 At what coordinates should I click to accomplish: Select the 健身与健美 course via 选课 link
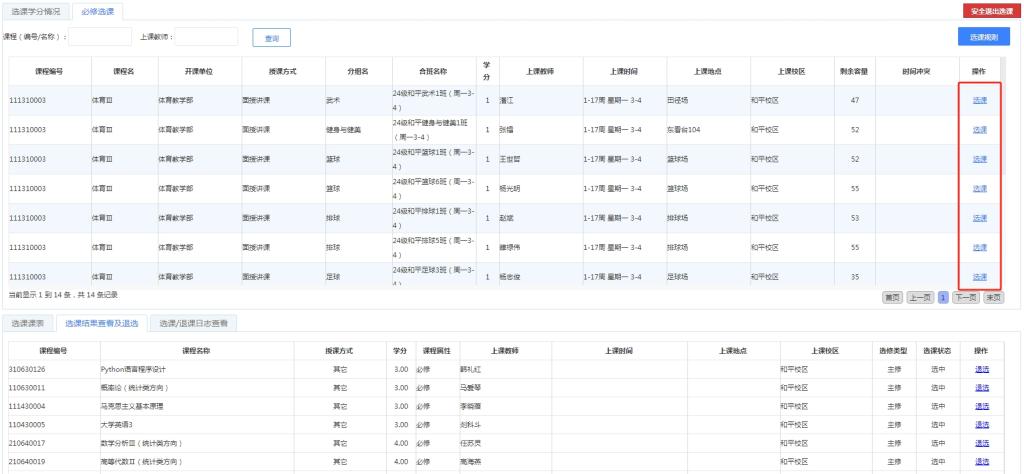click(979, 130)
